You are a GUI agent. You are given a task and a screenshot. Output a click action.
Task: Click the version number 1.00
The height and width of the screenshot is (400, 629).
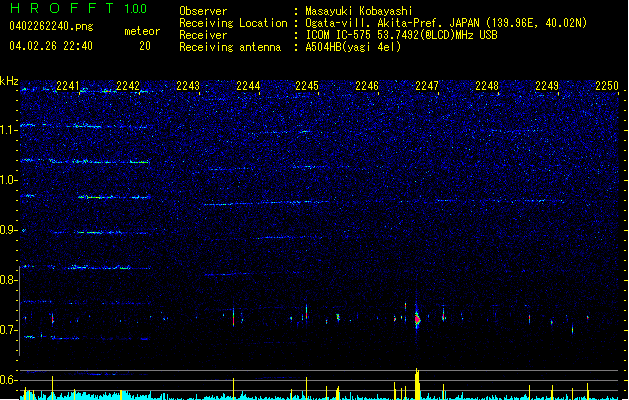click(x=136, y=9)
